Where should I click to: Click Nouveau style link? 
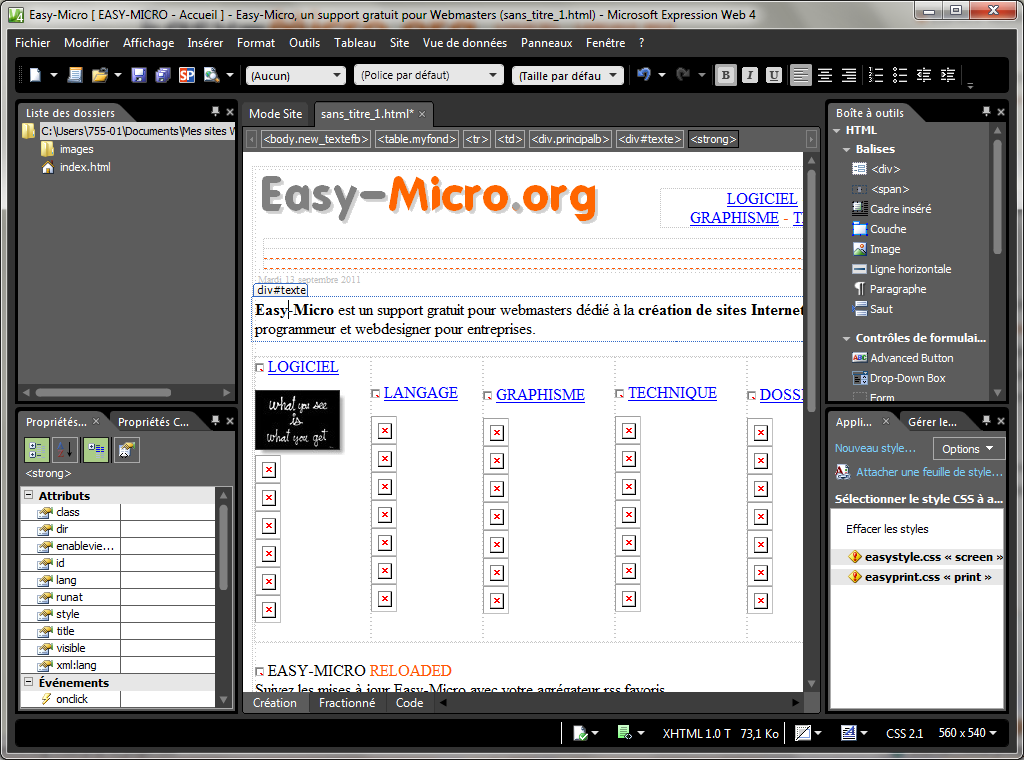point(875,448)
